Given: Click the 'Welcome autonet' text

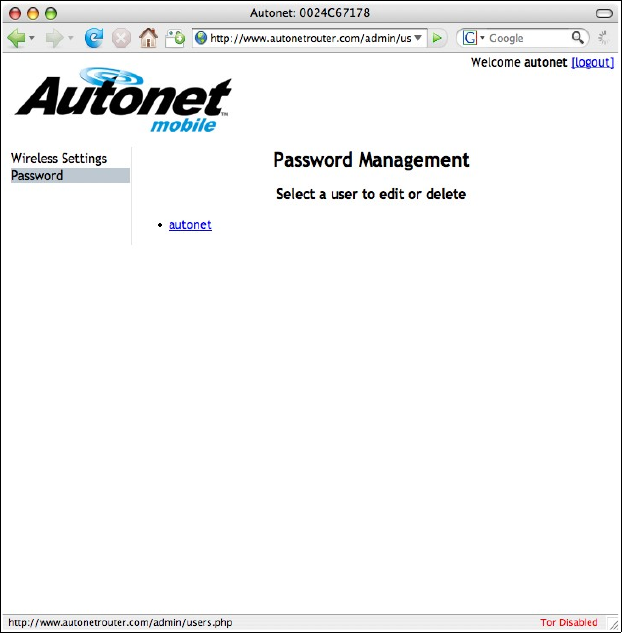Looking at the screenshot, I should pos(519,63).
